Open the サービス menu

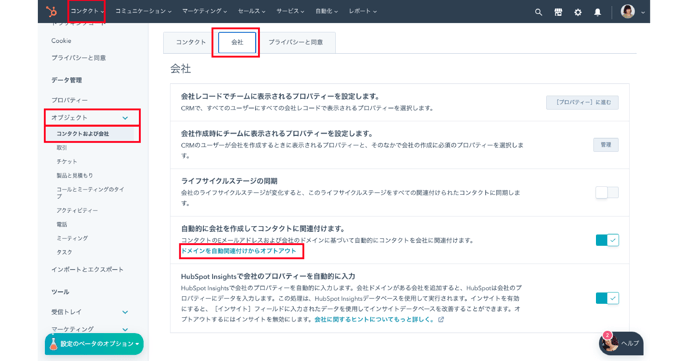pyautogui.click(x=290, y=11)
